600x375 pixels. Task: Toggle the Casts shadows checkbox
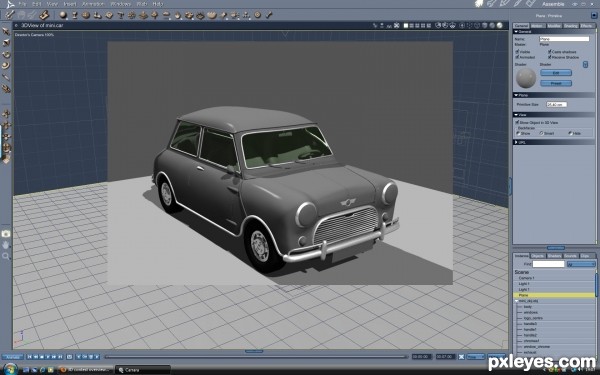click(x=549, y=51)
